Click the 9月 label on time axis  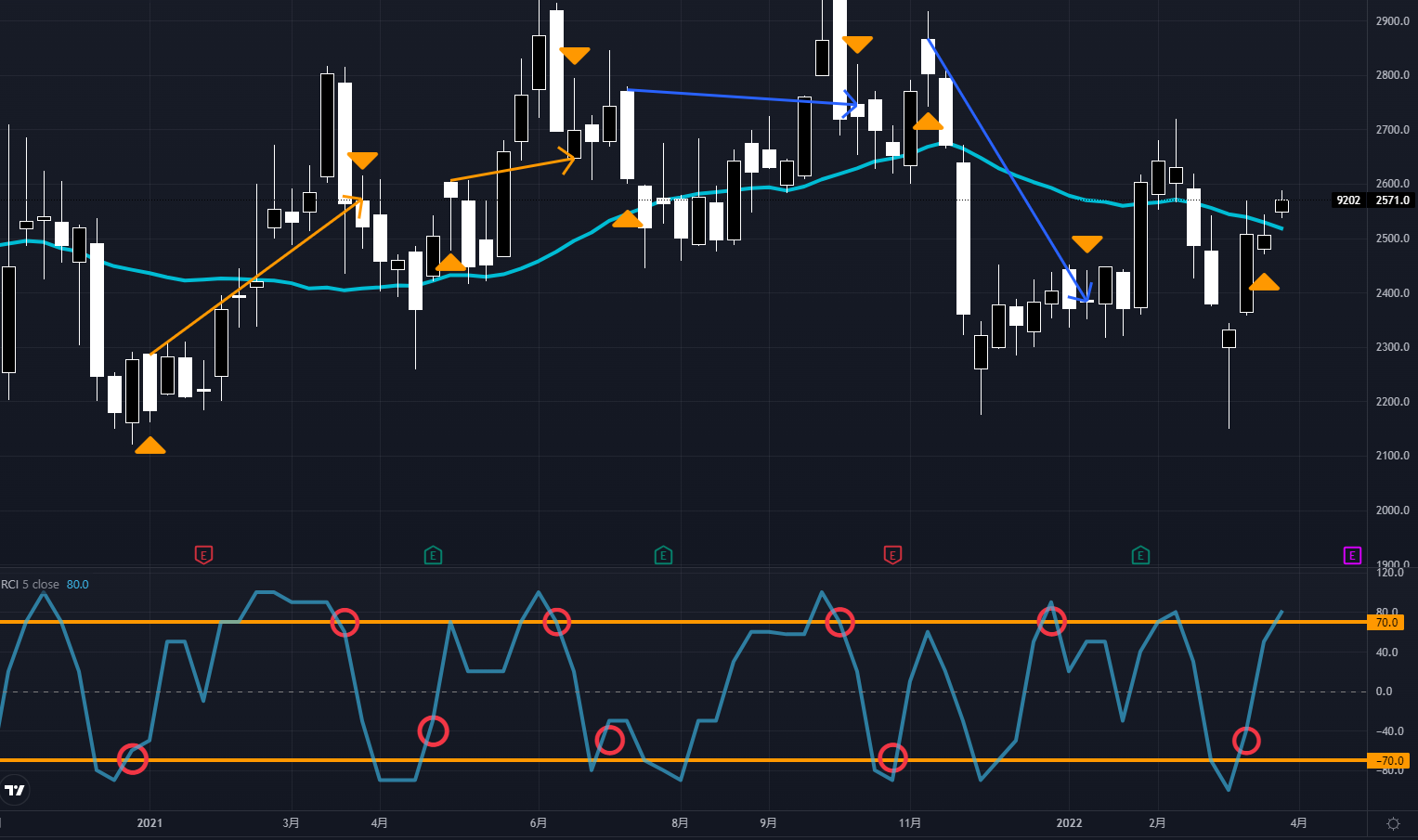[768, 823]
